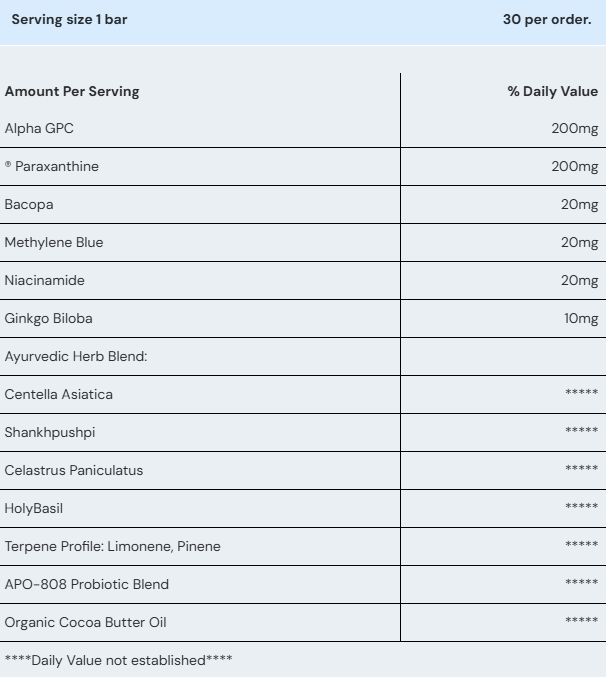
Task: Click the Amount Per Serving header
Action: [72, 92]
